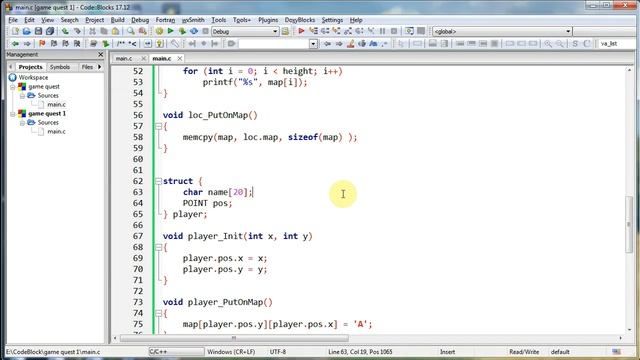640x360 pixels.
Task: Close the Management panel
Action: tap(100, 54)
